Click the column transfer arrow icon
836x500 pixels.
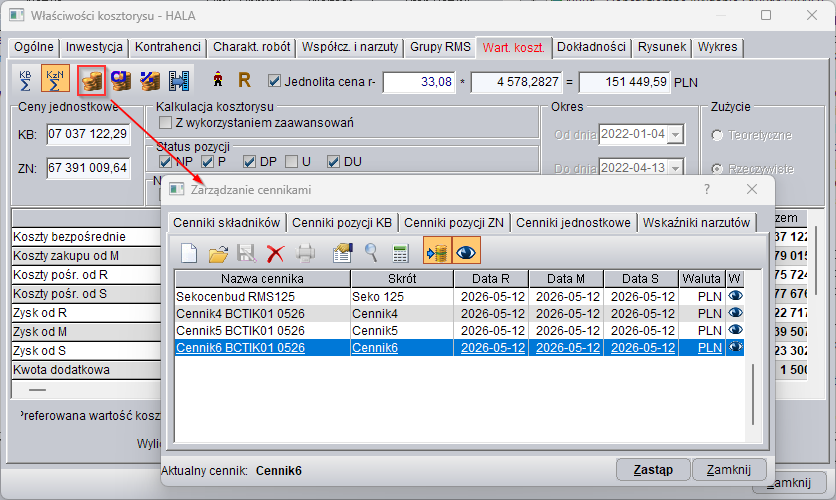click(x=179, y=80)
